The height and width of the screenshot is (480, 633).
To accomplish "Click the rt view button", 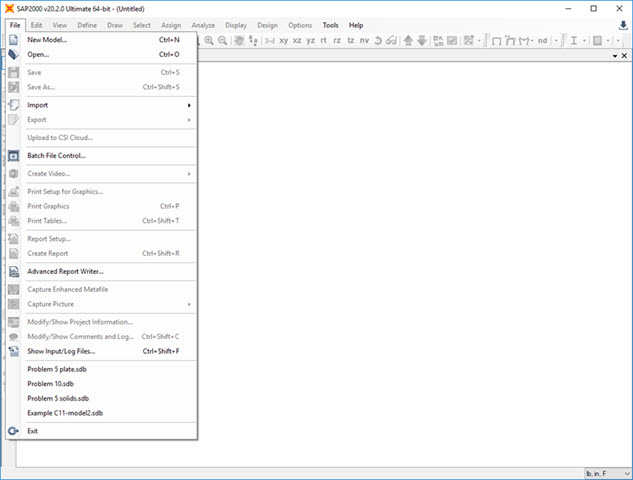I will (323, 40).
